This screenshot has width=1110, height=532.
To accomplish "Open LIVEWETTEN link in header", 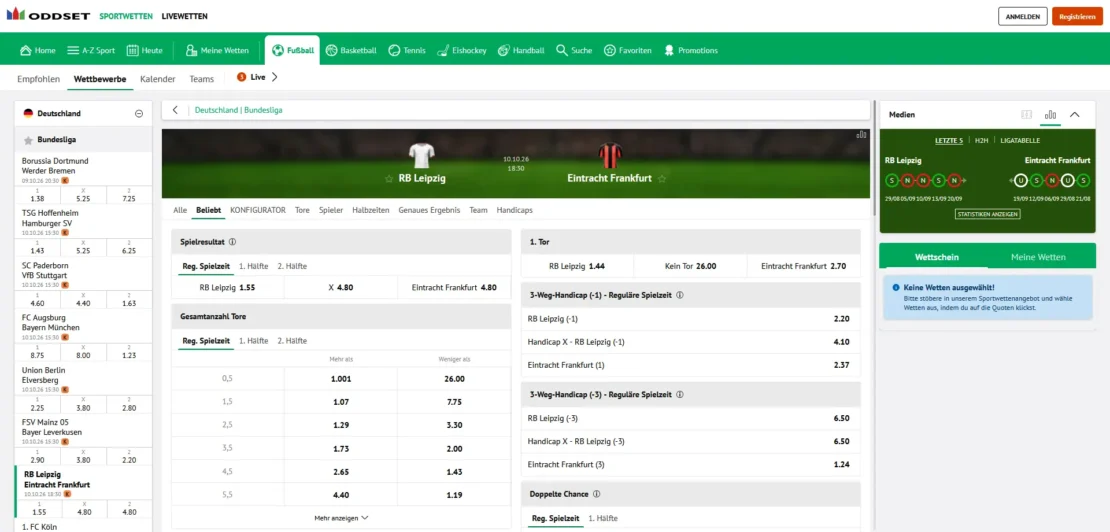I will coord(185,16).
